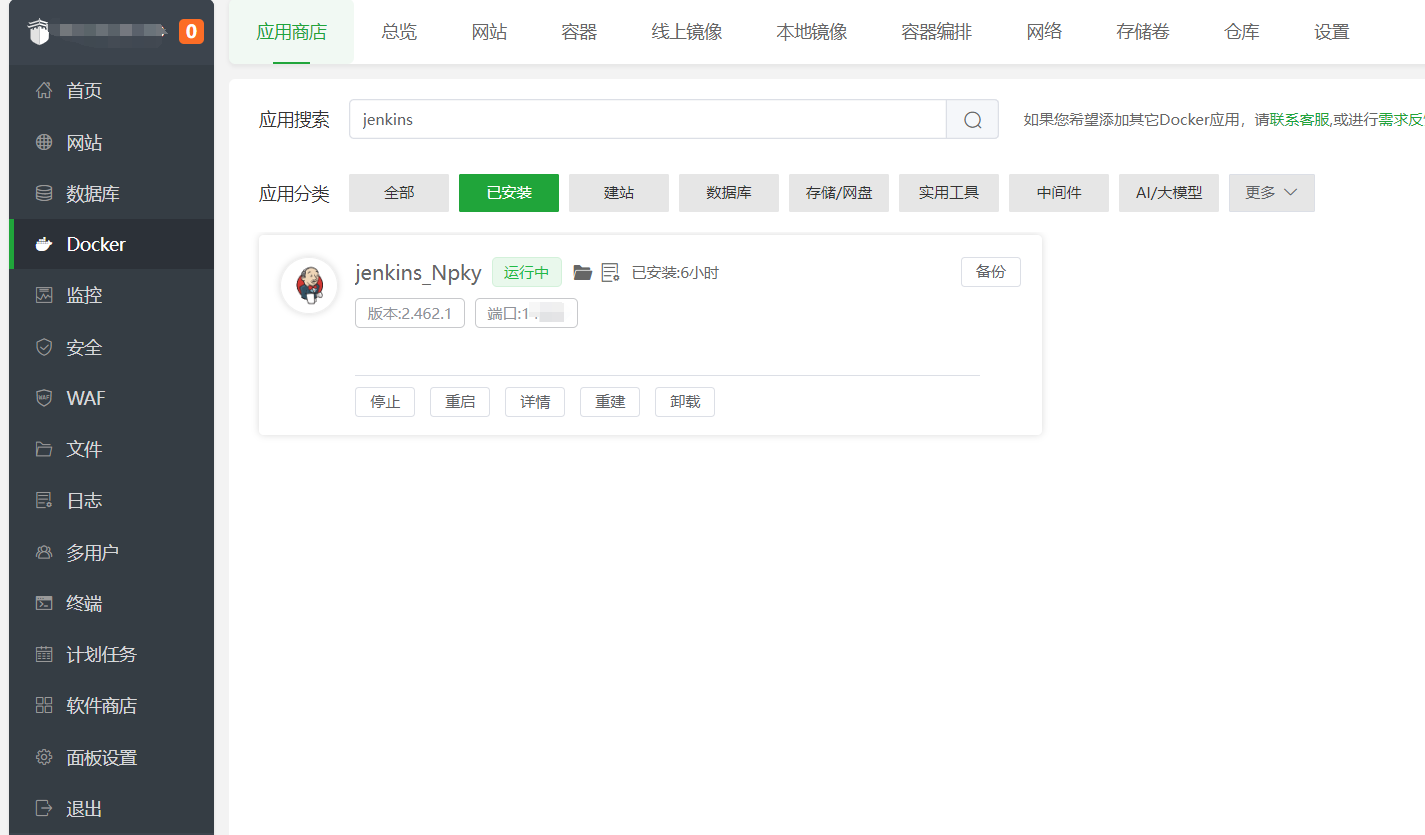Select the 已安装 category filter
This screenshot has width=1425, height=835.
click(x=509, y=192)
